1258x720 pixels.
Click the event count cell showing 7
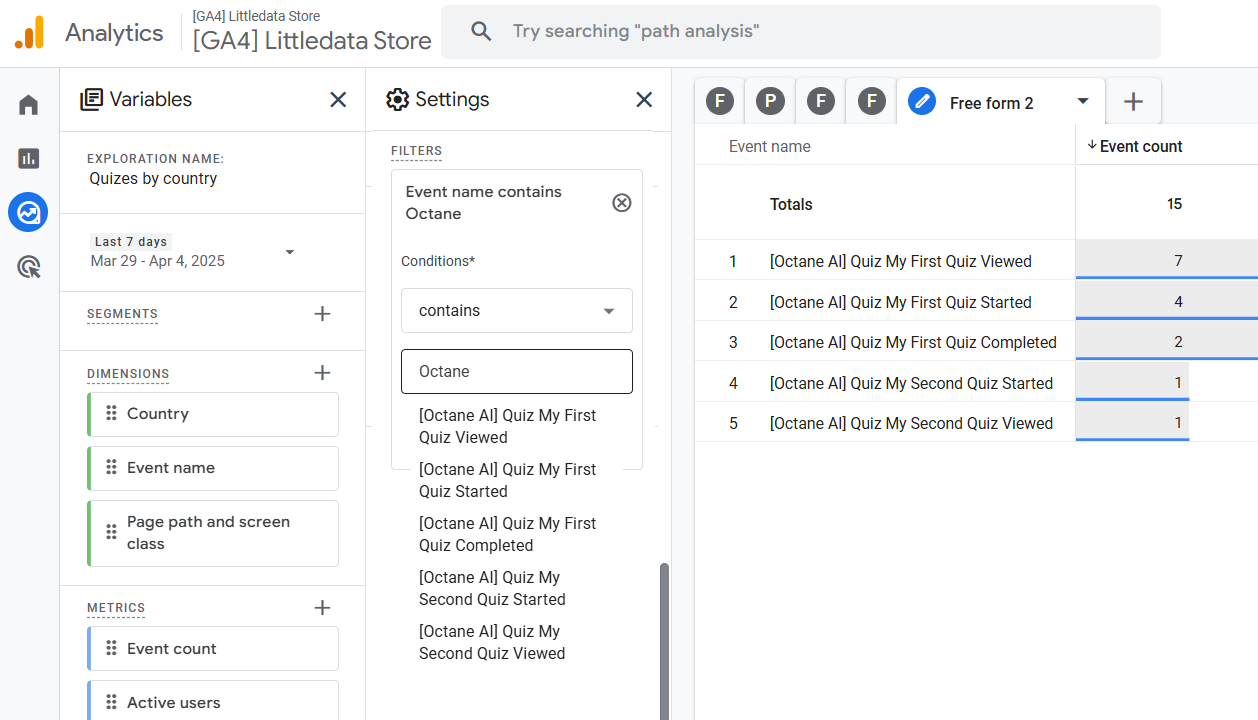tap(1167, 261)
